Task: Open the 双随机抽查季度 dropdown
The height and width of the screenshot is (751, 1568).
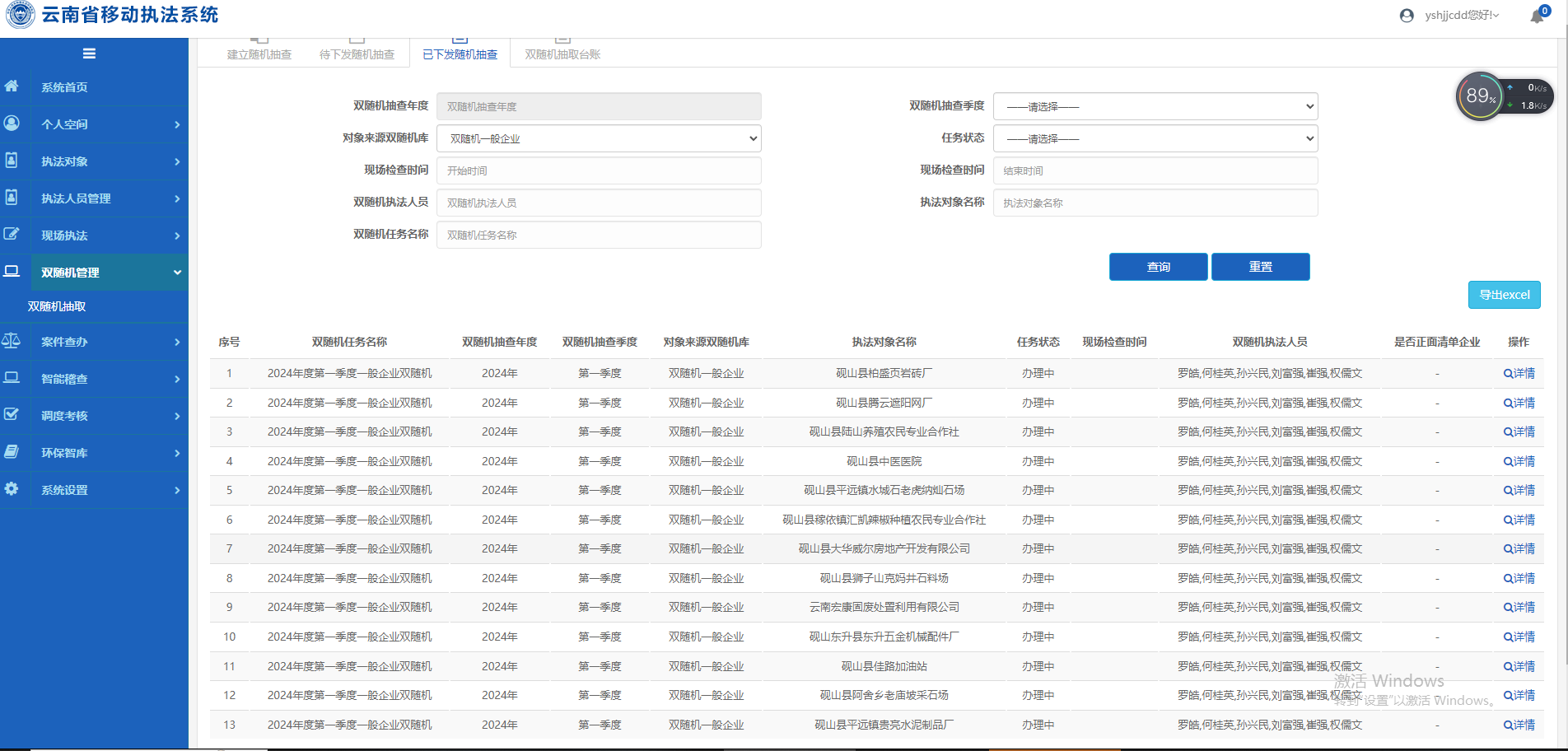Action: [x=1155, y=106]
